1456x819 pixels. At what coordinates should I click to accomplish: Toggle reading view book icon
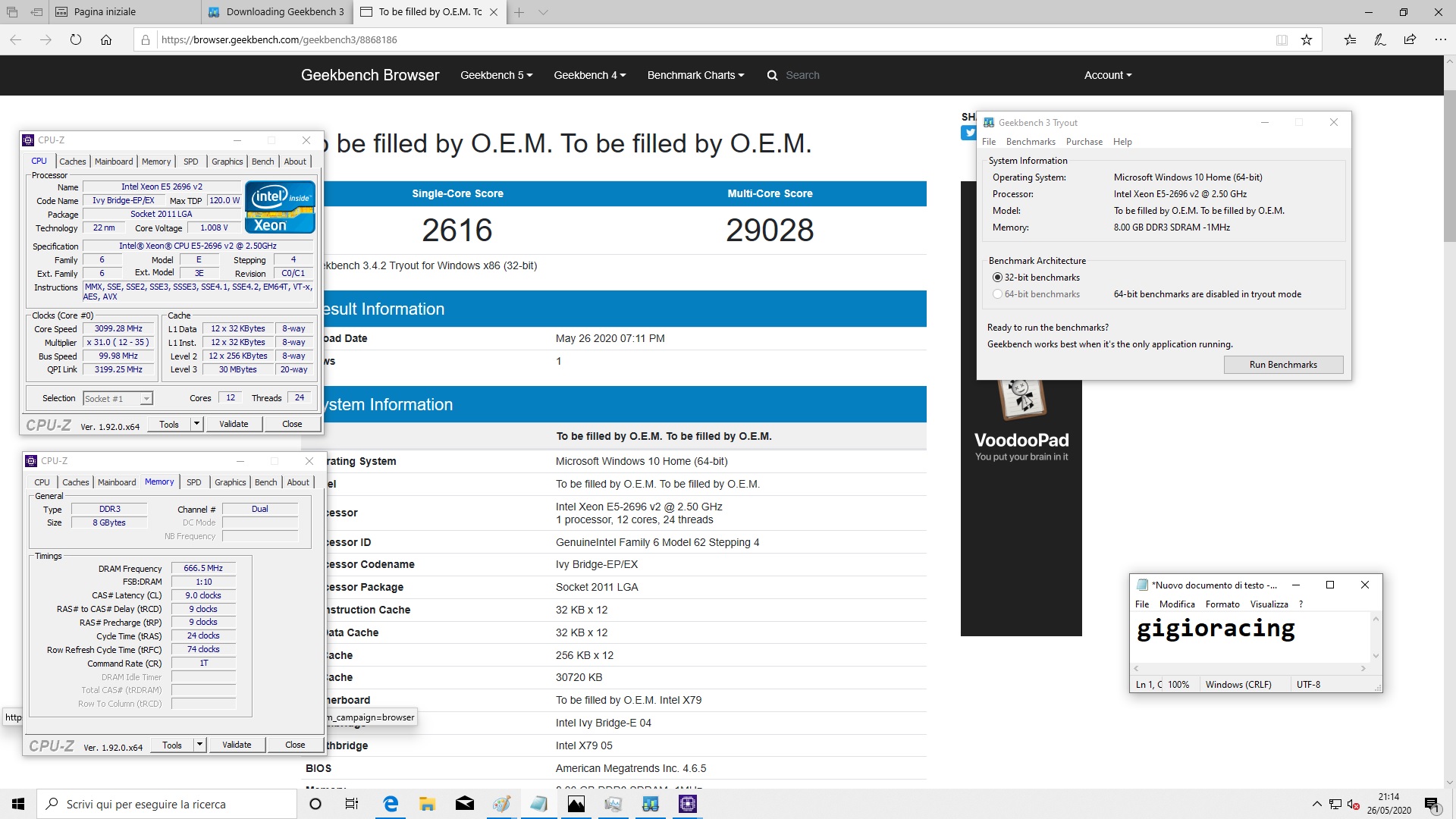(1282, 39)
